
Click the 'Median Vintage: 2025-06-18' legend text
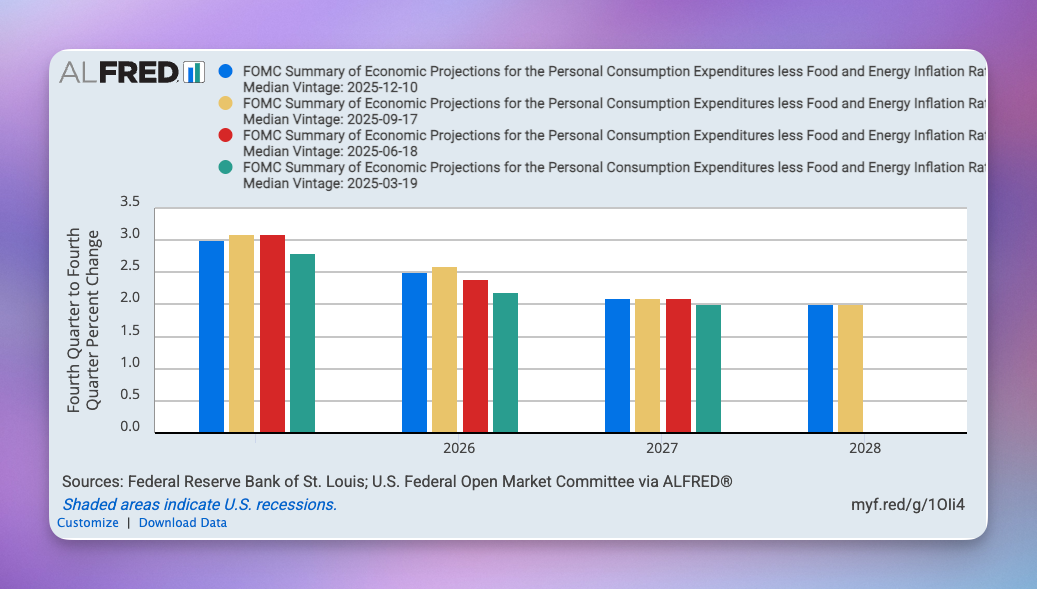tap(319, 151)
